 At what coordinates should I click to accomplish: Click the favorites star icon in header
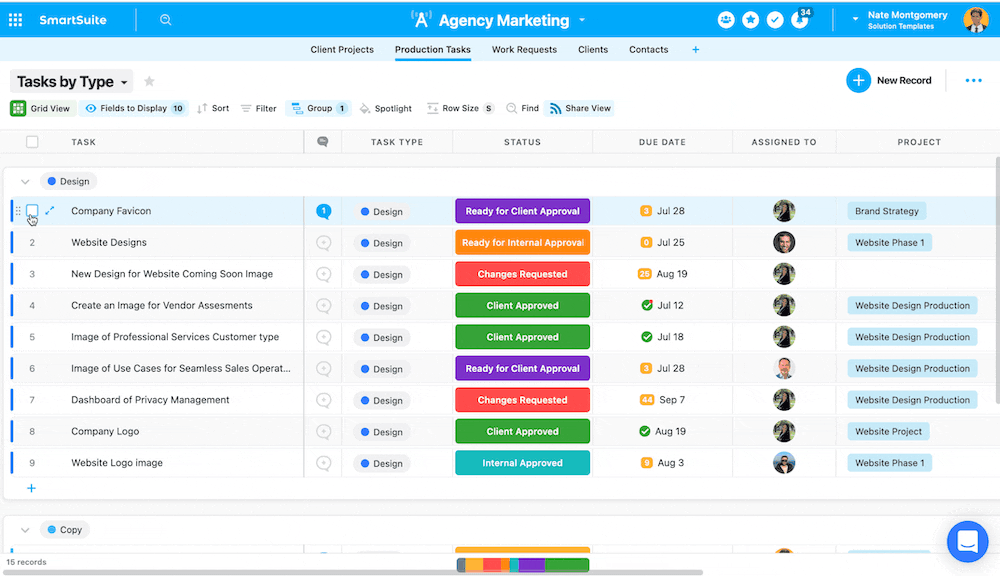(x=750, y=20)
